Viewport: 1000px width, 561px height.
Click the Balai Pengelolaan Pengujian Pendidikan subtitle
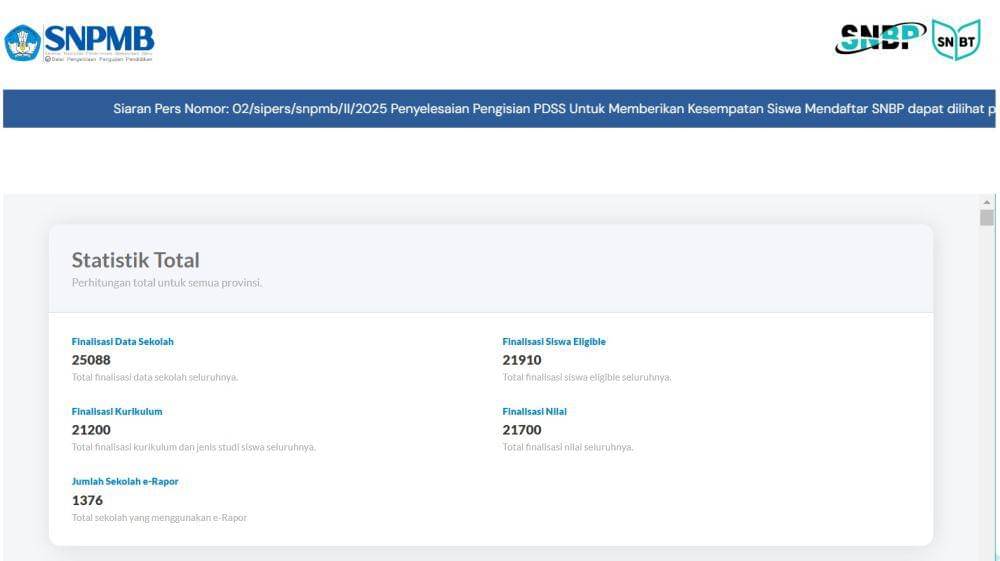(x=101, y=59)
